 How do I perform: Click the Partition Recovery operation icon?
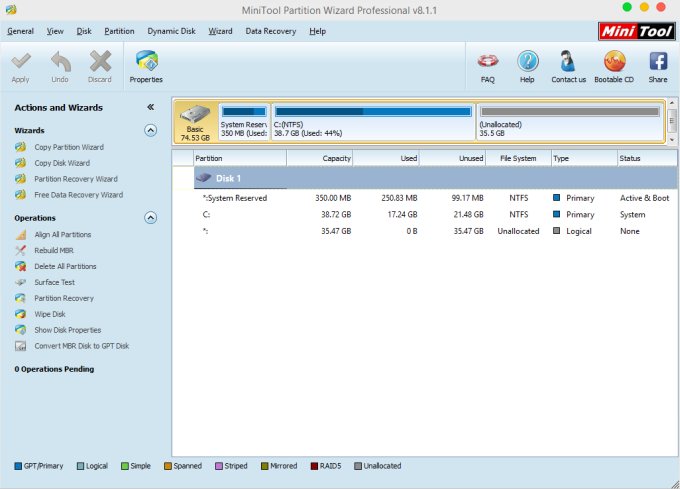click(x=20, y=298)
